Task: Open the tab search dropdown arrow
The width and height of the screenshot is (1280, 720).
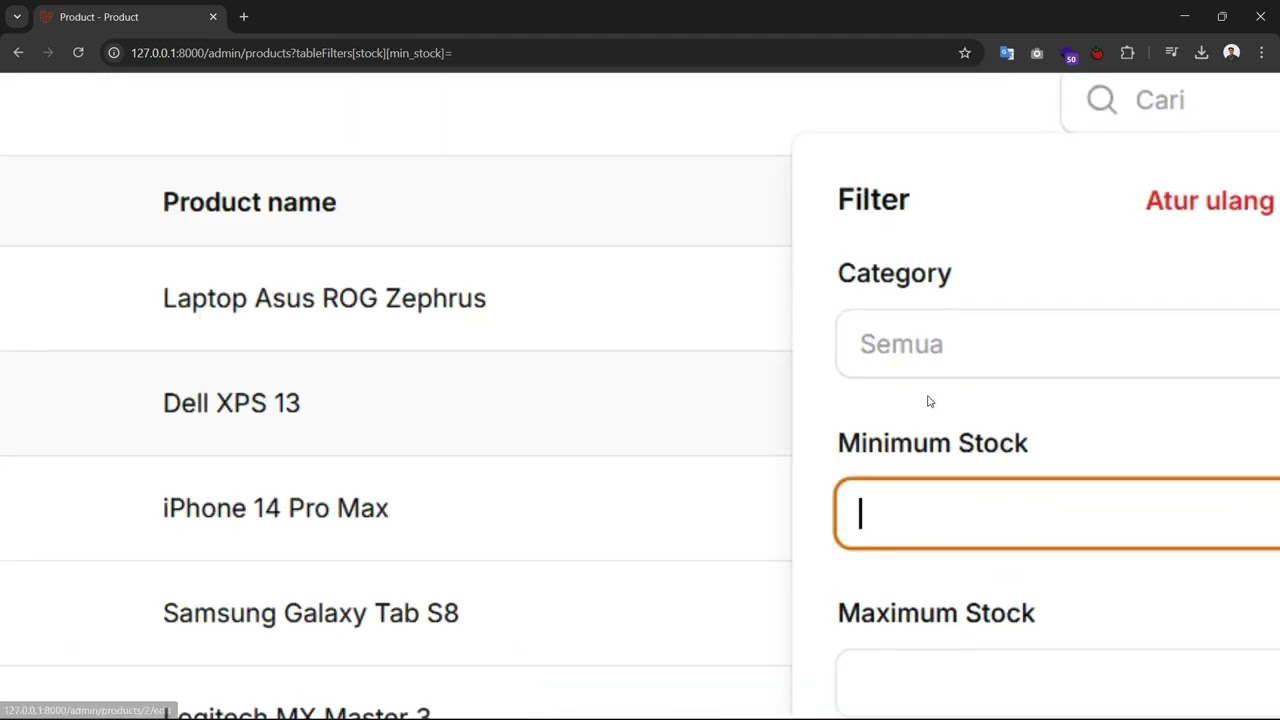Action: click(17, 17)
